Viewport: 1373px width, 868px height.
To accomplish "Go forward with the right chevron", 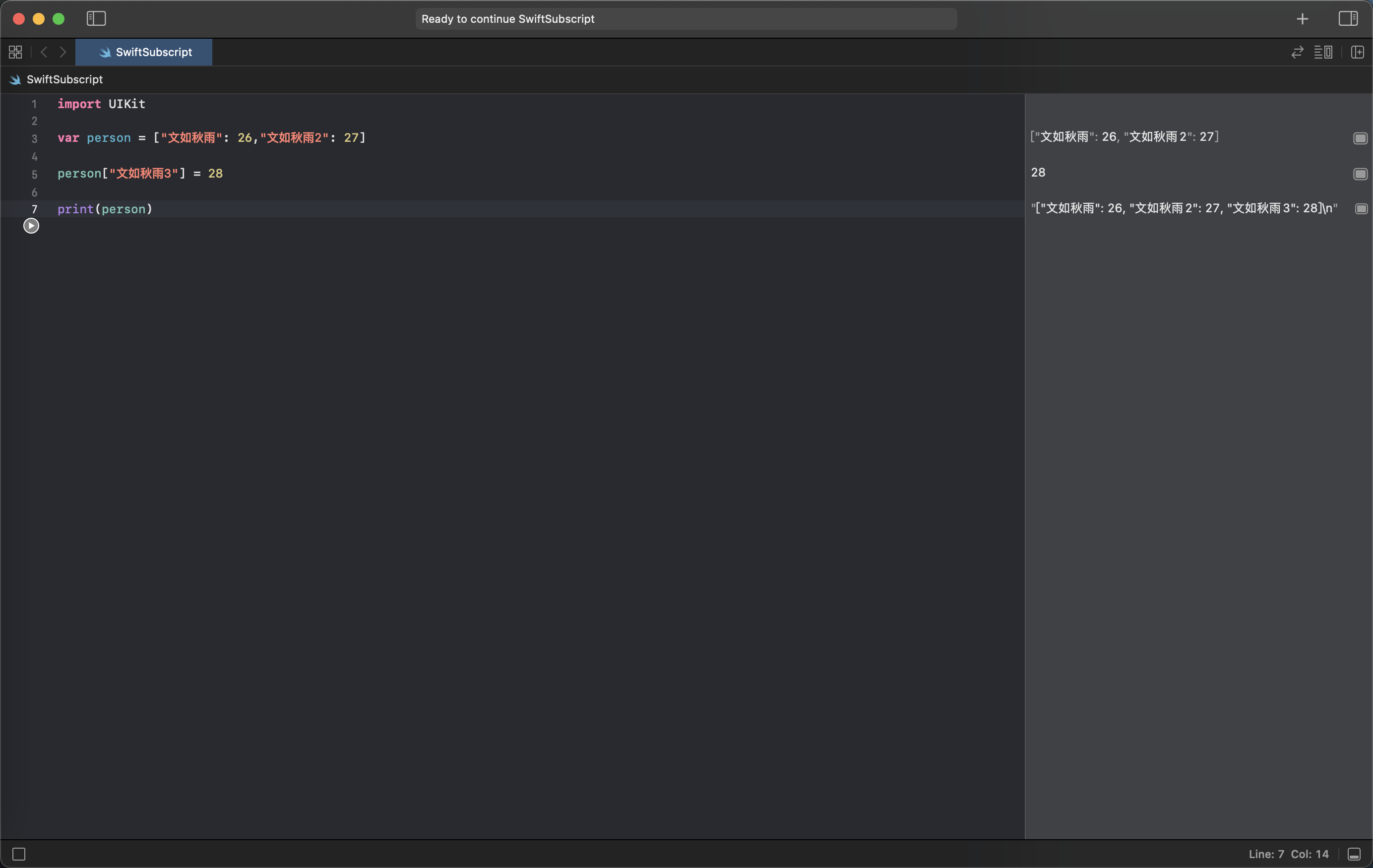I will 62,52.
